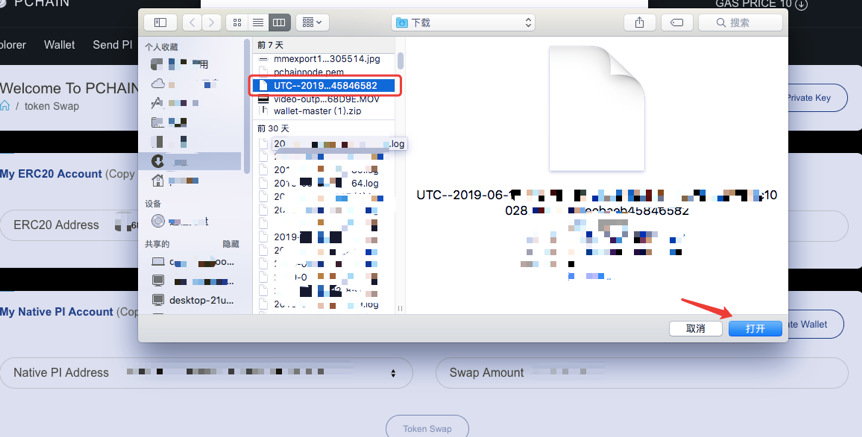Click the ERC20 Address field on PCHAIN page
The image size is (862, 437).
point(69,225)
